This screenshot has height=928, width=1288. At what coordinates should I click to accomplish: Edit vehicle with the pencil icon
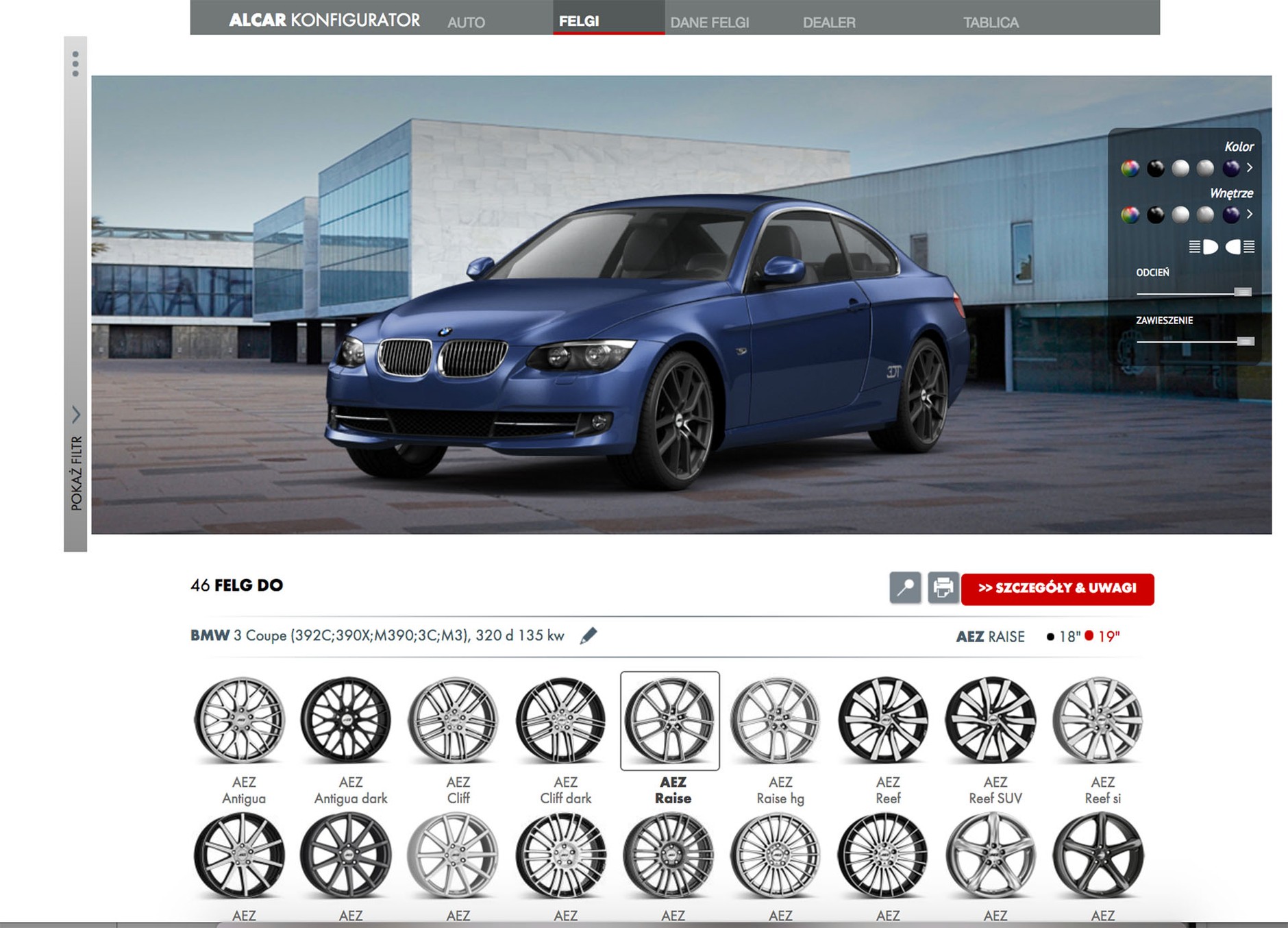[x=589, y=636]
